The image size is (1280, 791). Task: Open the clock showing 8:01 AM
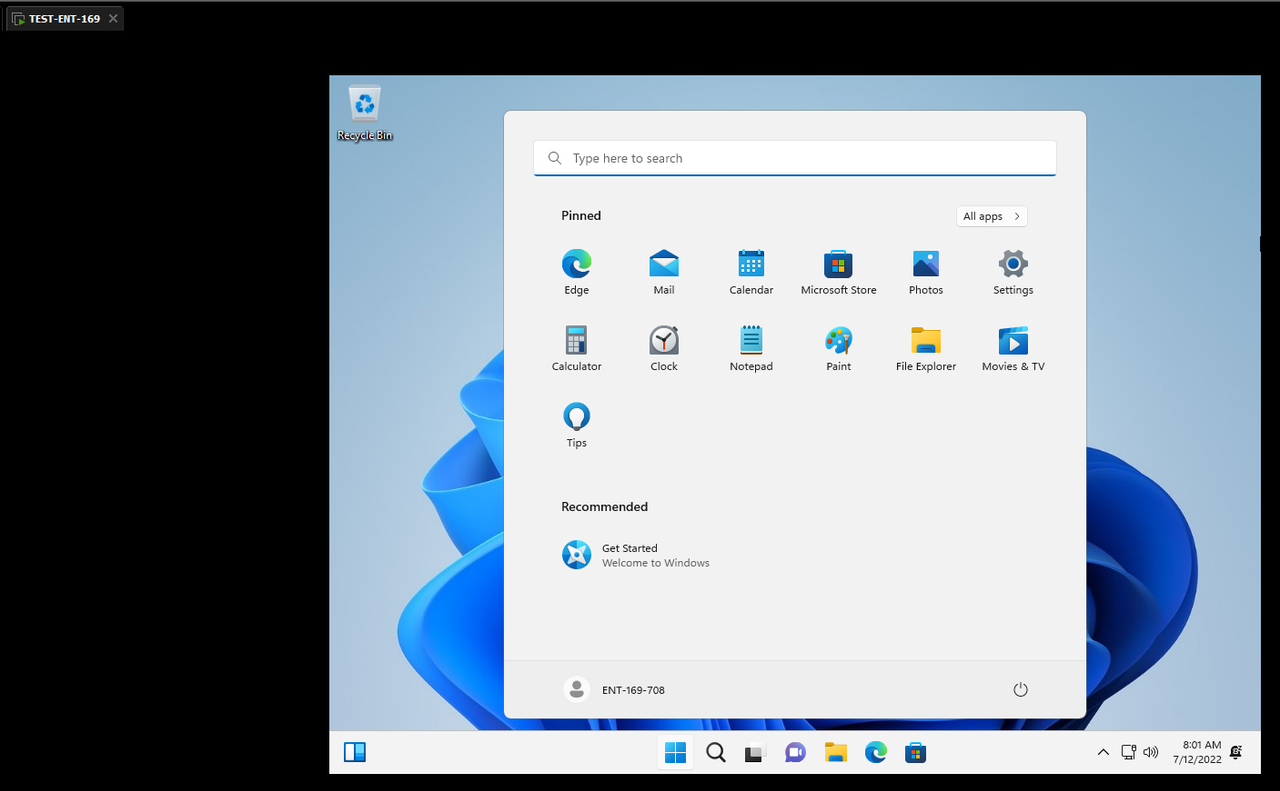(x=1197, y=752)
